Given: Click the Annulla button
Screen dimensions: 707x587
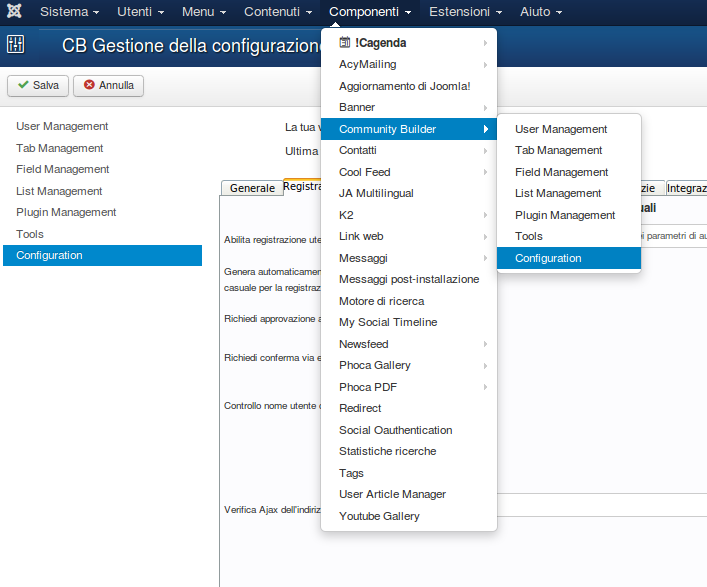Looking at the screenshot, I should pos(109,85).
